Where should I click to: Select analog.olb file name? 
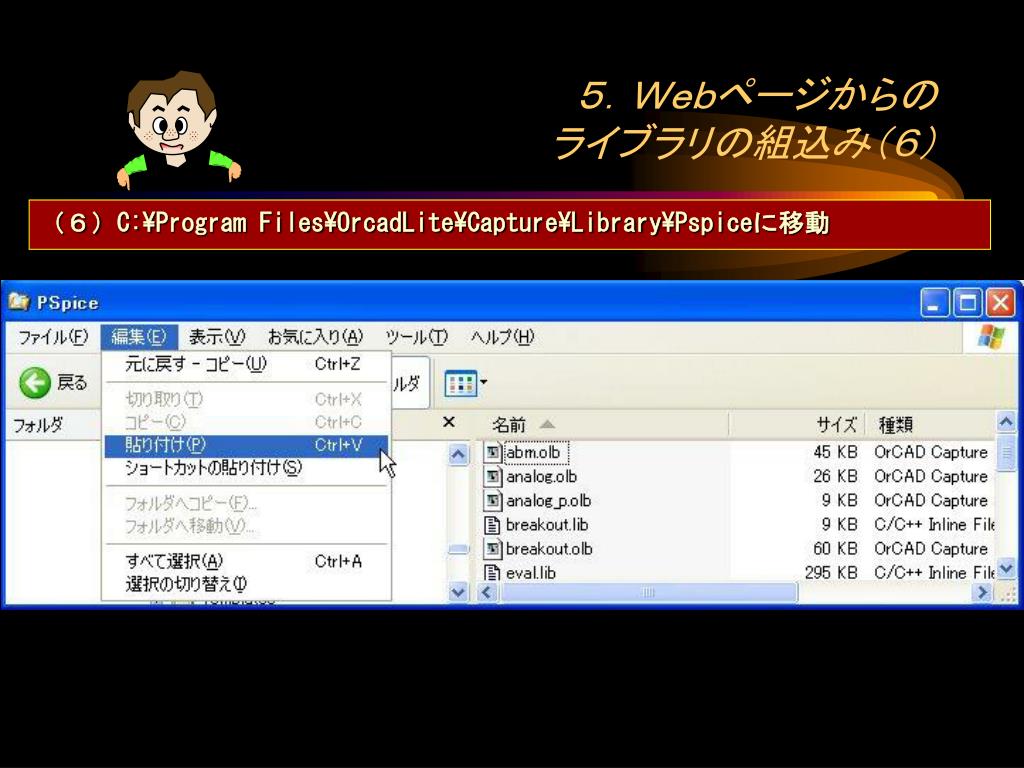pos(541,476)
